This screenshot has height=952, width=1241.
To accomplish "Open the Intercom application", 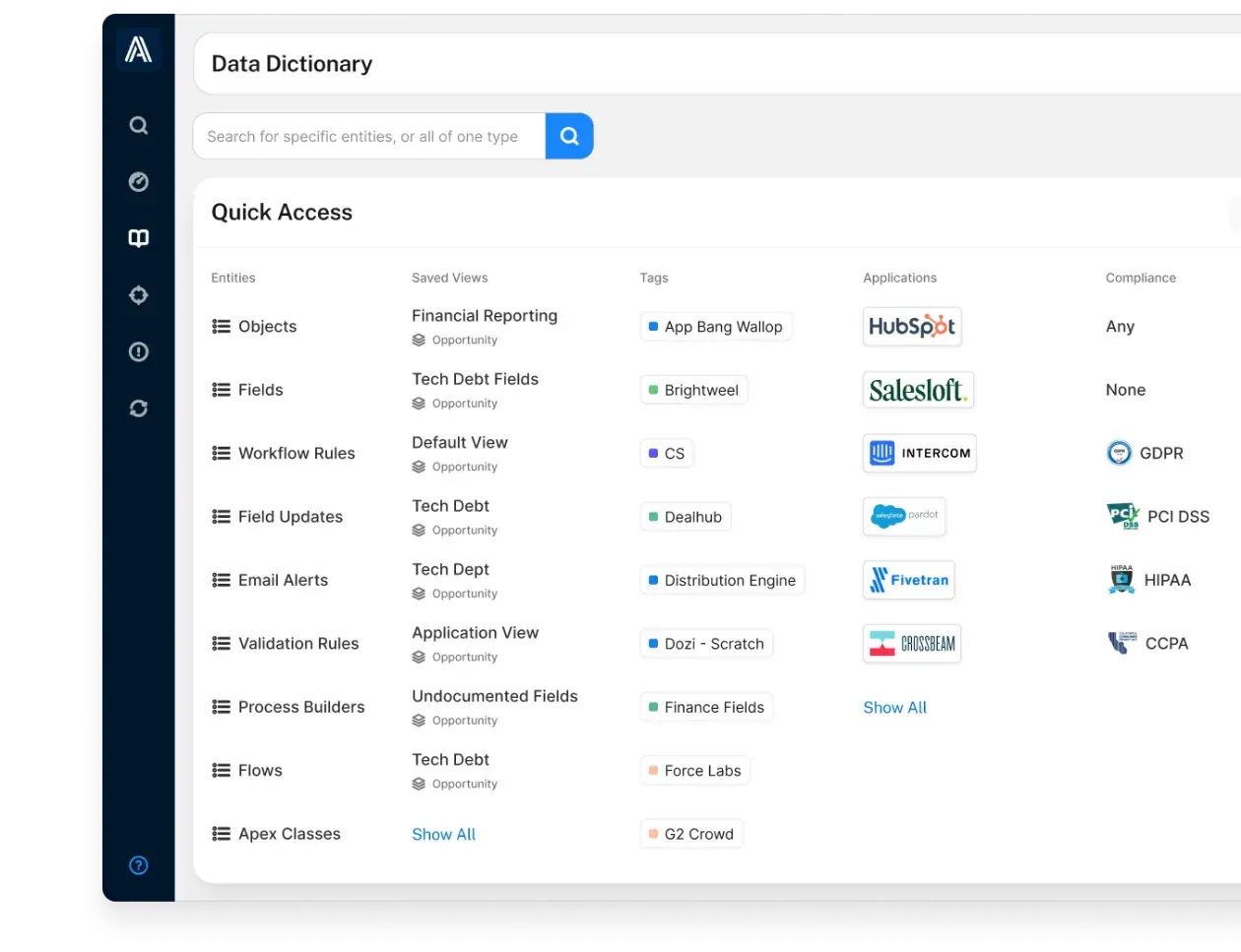I will point(919,453).
